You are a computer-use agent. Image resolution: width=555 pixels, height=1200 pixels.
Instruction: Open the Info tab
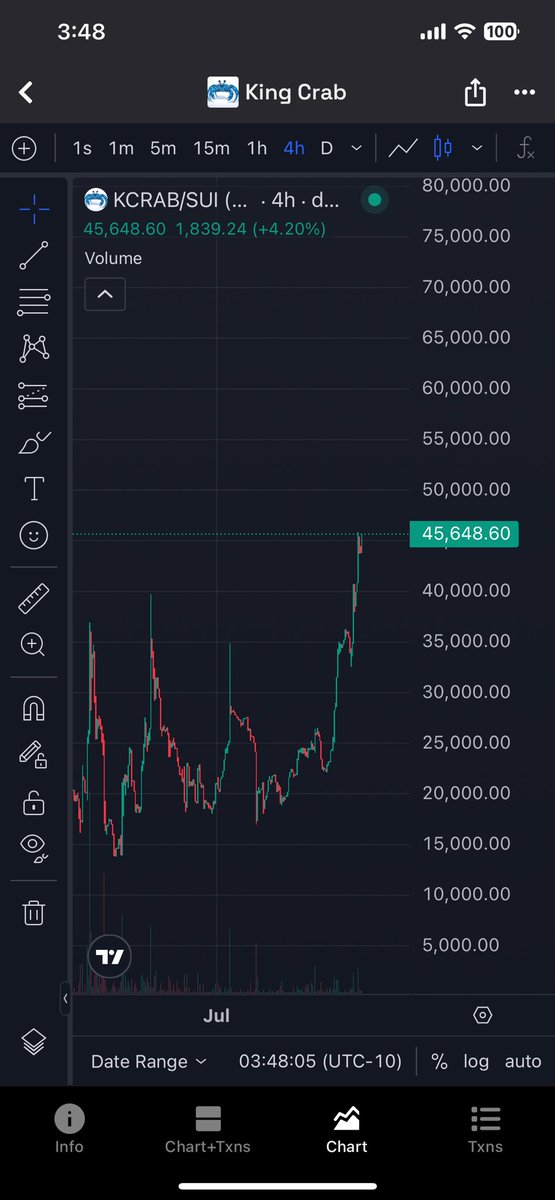tap(69, 1130)
